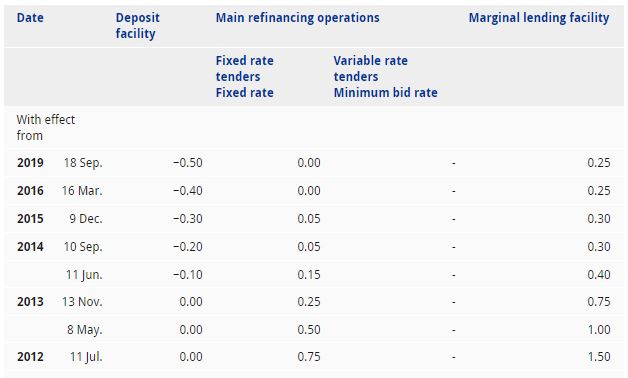Click the Date column header
Viewport: 628px width, 378px height.
[x=30, y=18]
